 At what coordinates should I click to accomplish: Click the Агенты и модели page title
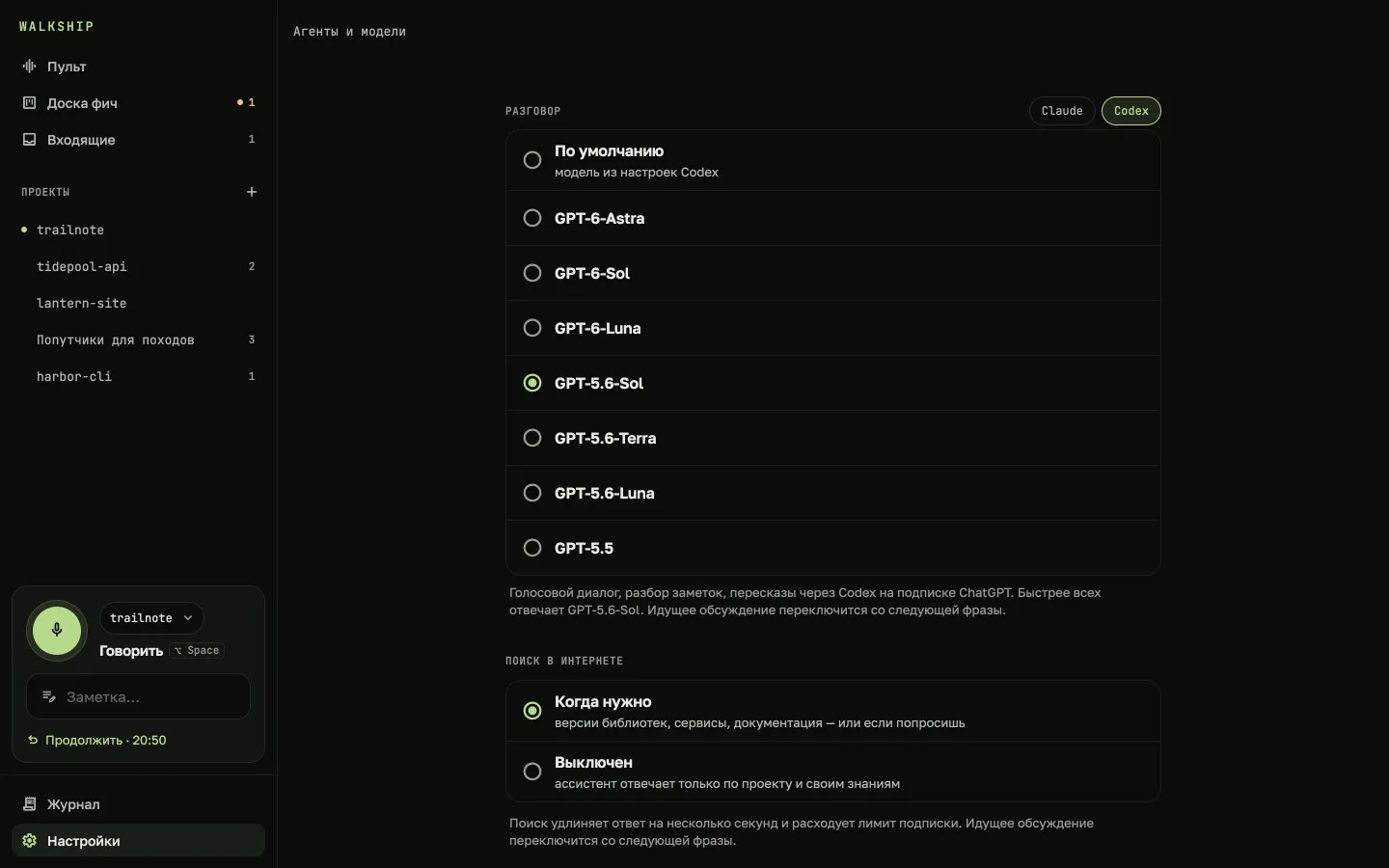[349, 32]
